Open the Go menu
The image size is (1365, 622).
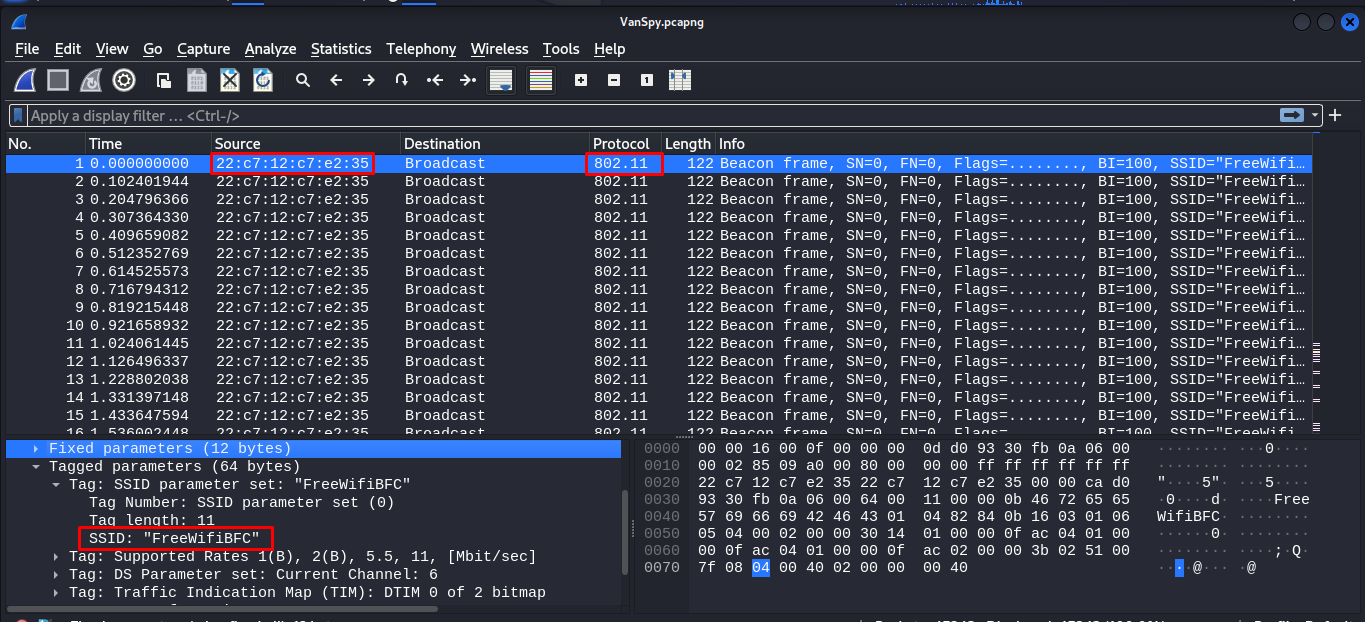pos(153,49)
